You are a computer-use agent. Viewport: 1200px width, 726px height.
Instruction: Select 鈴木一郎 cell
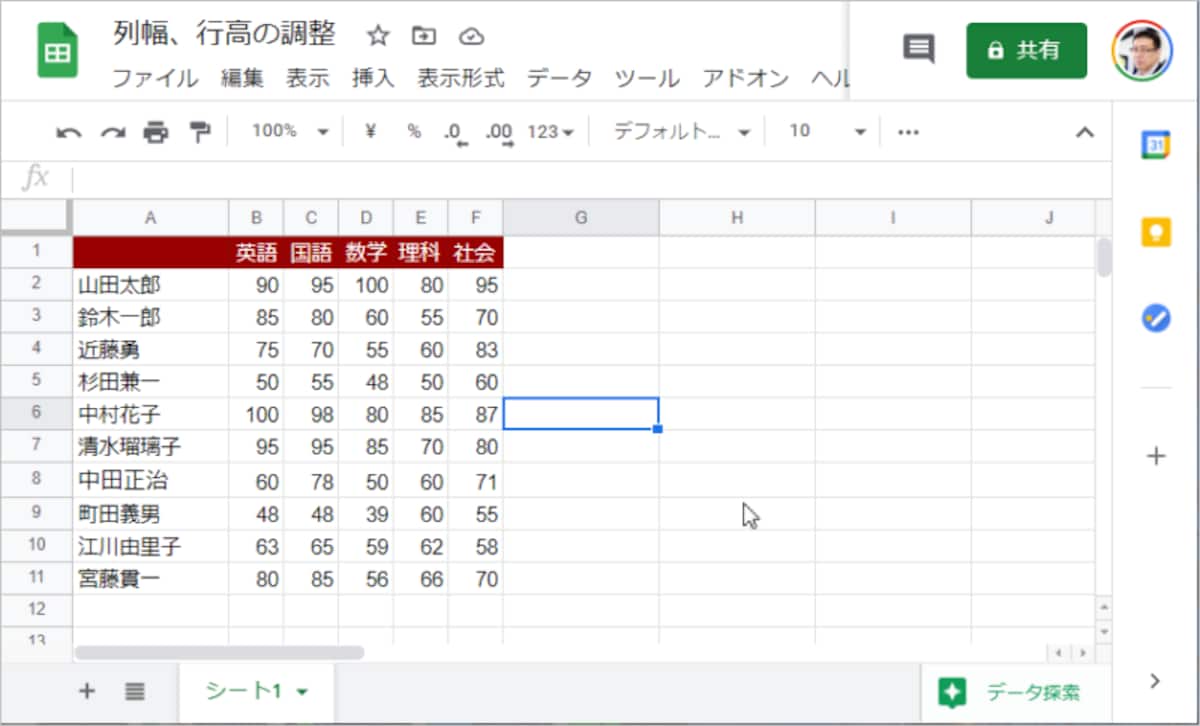[151, 318]
